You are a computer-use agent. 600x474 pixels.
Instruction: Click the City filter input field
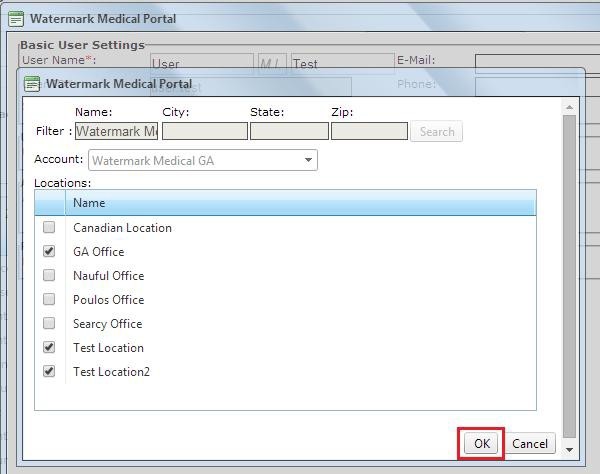(205, 131)
